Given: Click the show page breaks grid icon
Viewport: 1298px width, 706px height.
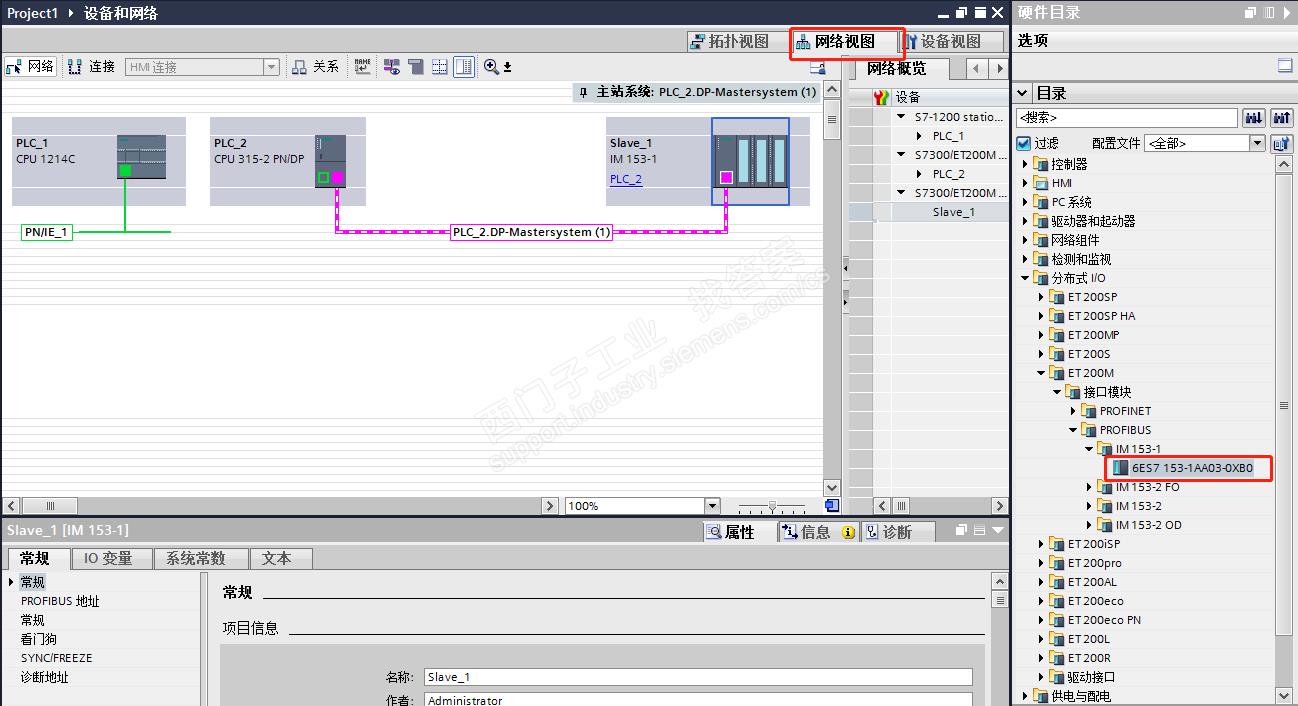Looking at the screenshot, I should [439, 67].
